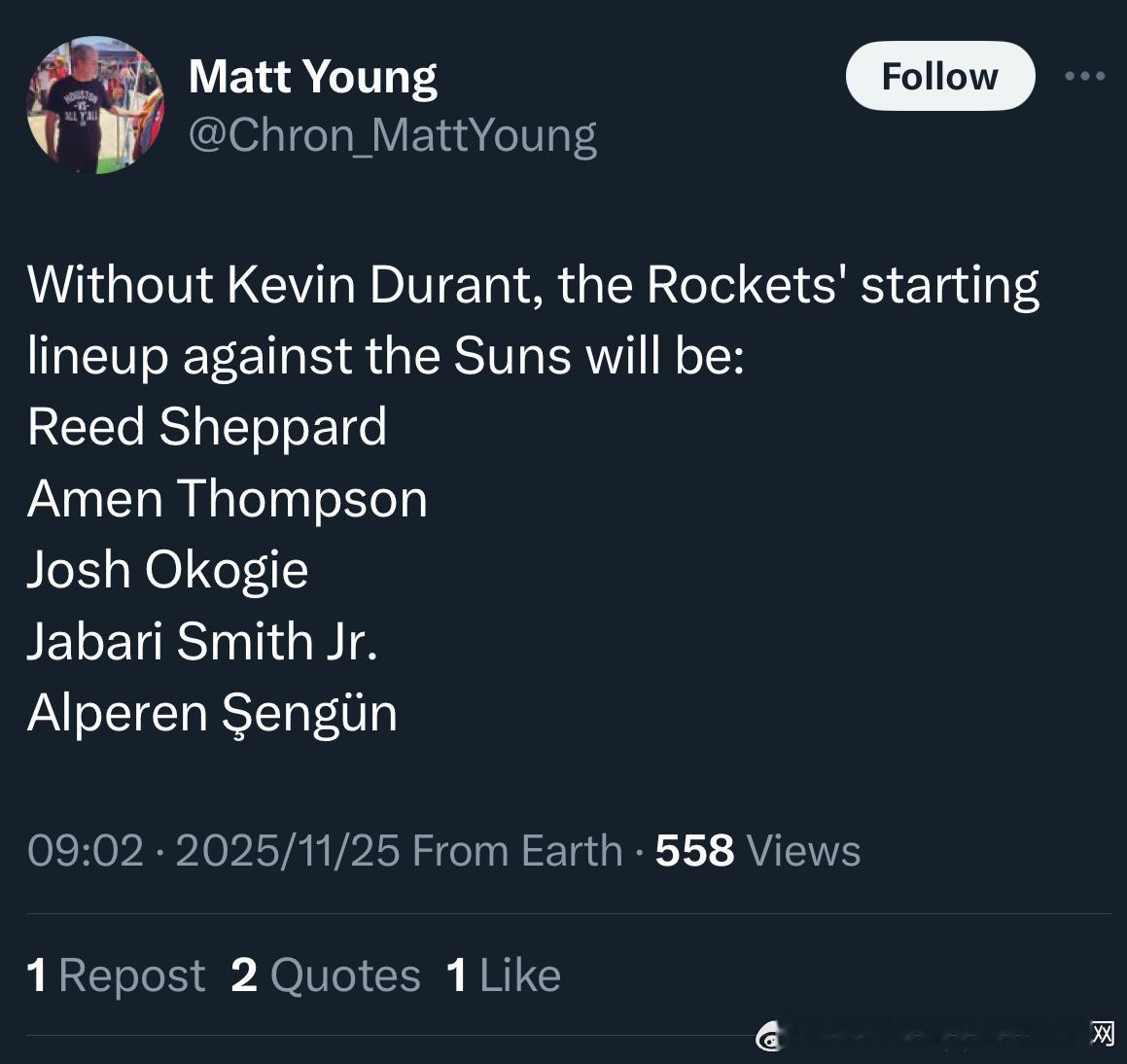
Task: Click the 09:02 post time
Action: pos(86,850)
